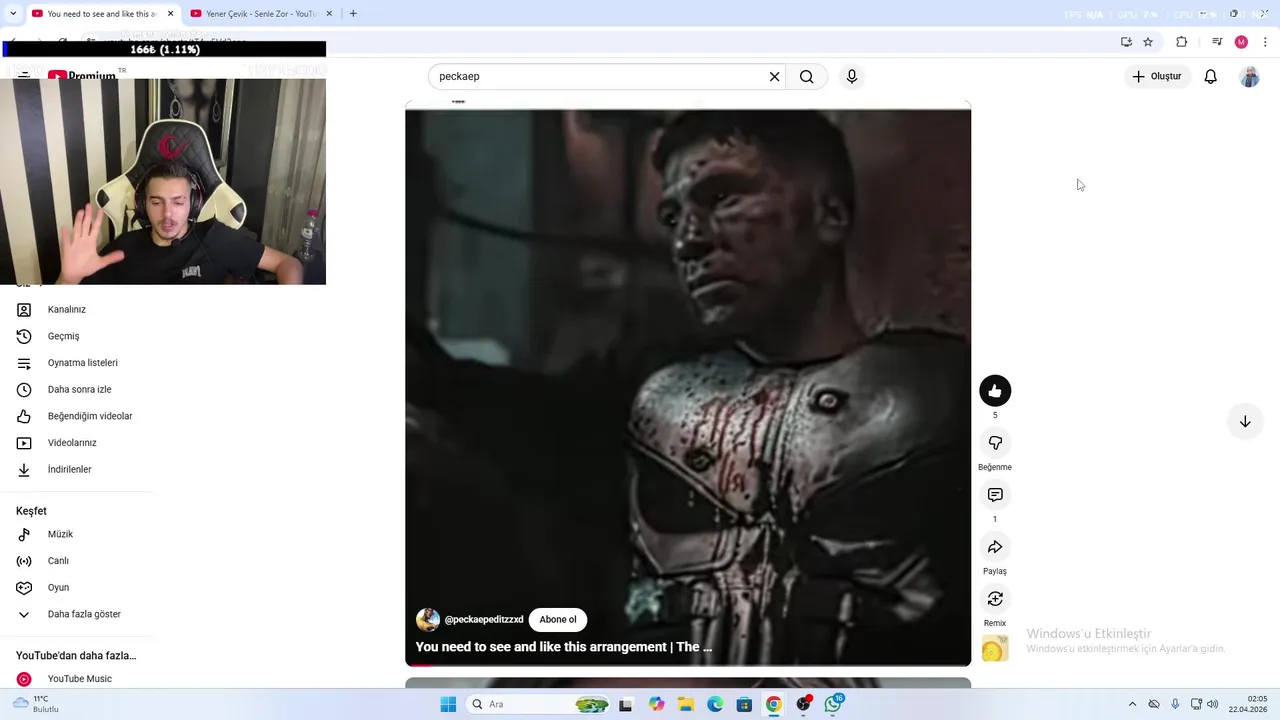
Task: Subscribe with the Abone ol button
Action: [558, 619]
